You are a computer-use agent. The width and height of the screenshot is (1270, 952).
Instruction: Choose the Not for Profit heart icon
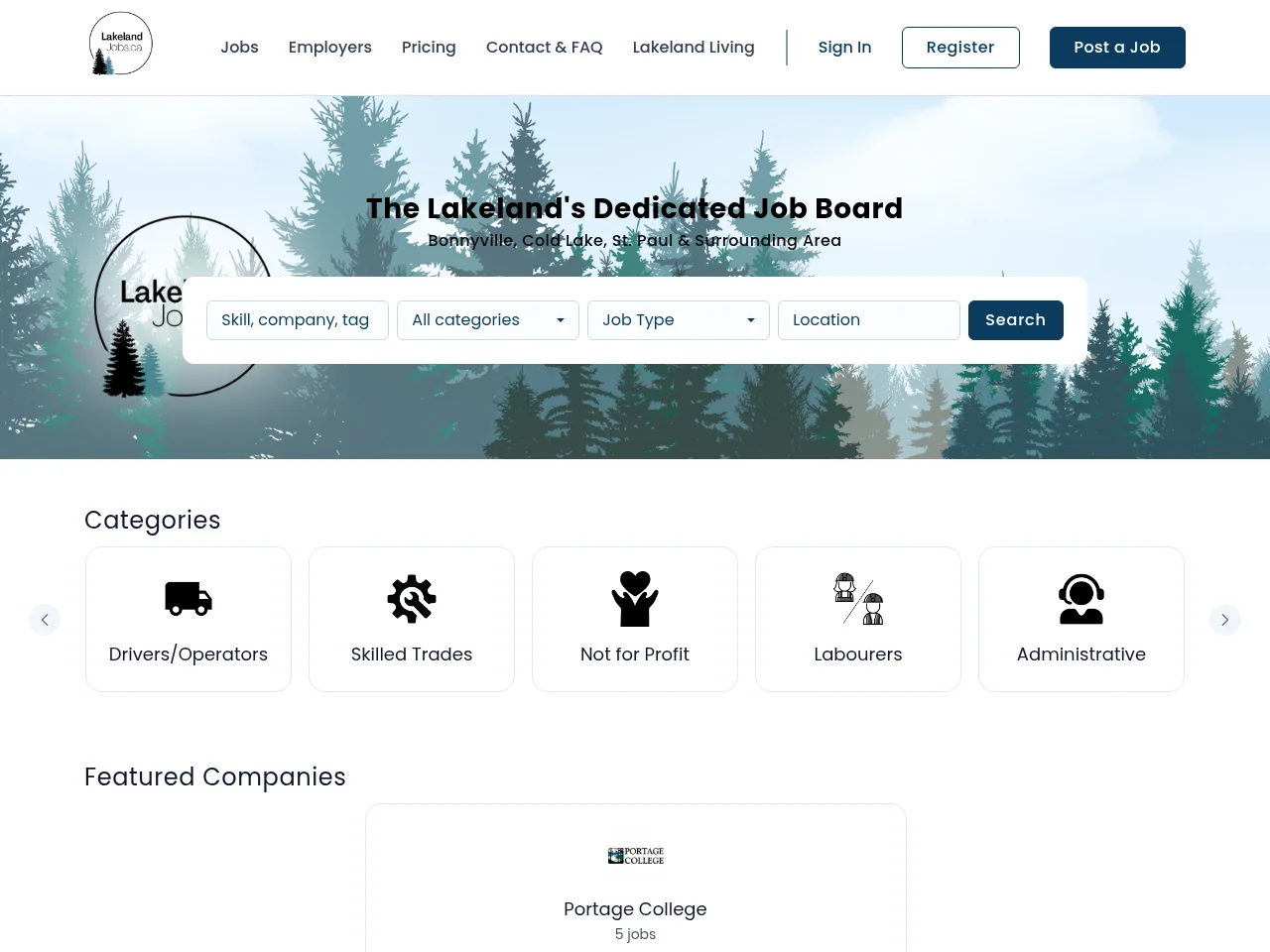[x=635, y=599]
